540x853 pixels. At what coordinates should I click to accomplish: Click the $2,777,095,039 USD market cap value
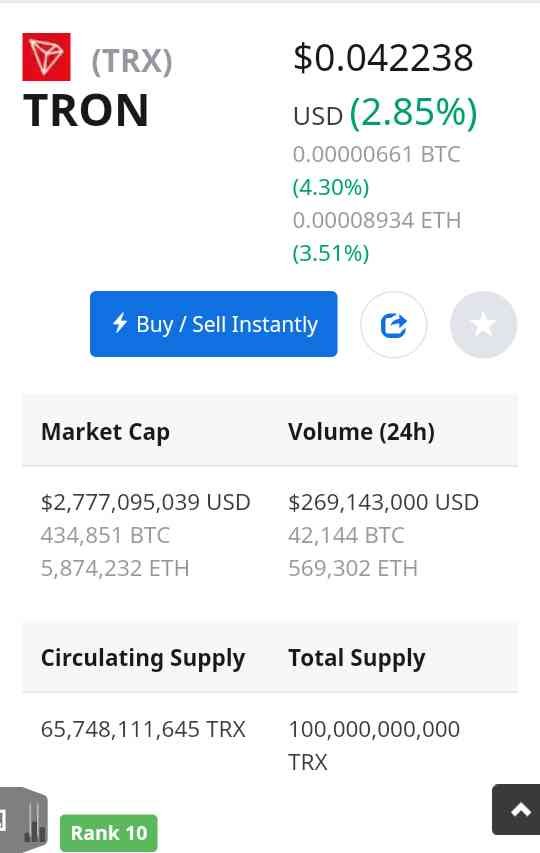click(146, 502)
